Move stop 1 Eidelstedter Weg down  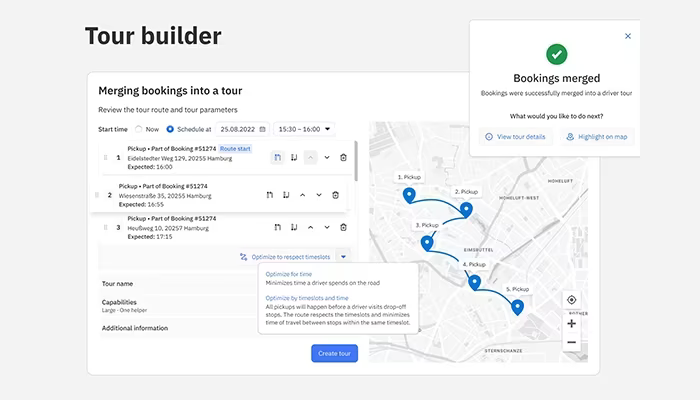pyautogui.click(x=327, y=157)
